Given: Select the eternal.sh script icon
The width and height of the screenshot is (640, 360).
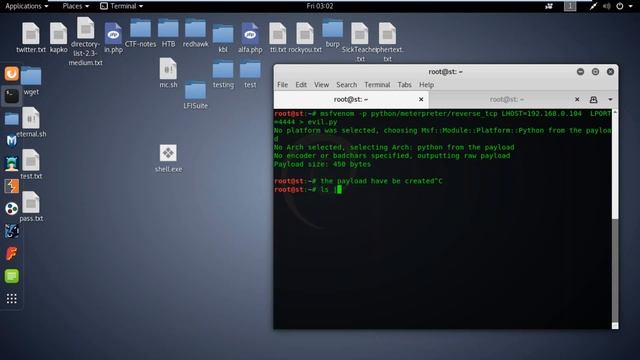Looking at the screenshot, I should (x=31, y=118).
